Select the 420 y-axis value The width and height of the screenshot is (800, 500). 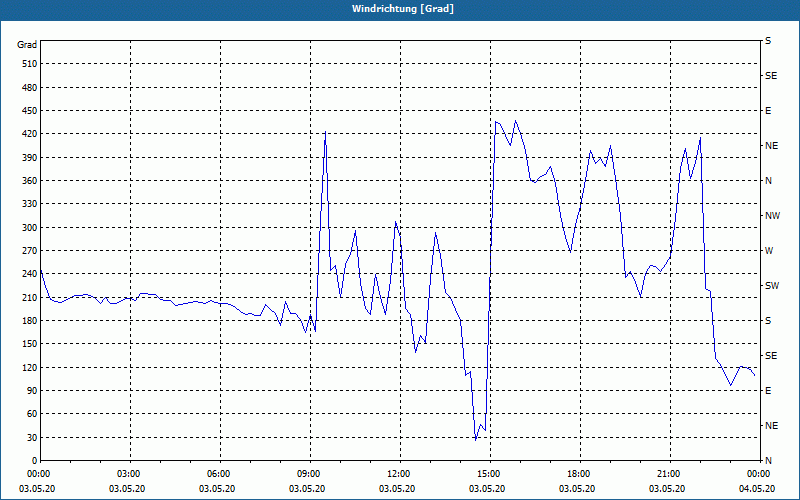[29, 134]
